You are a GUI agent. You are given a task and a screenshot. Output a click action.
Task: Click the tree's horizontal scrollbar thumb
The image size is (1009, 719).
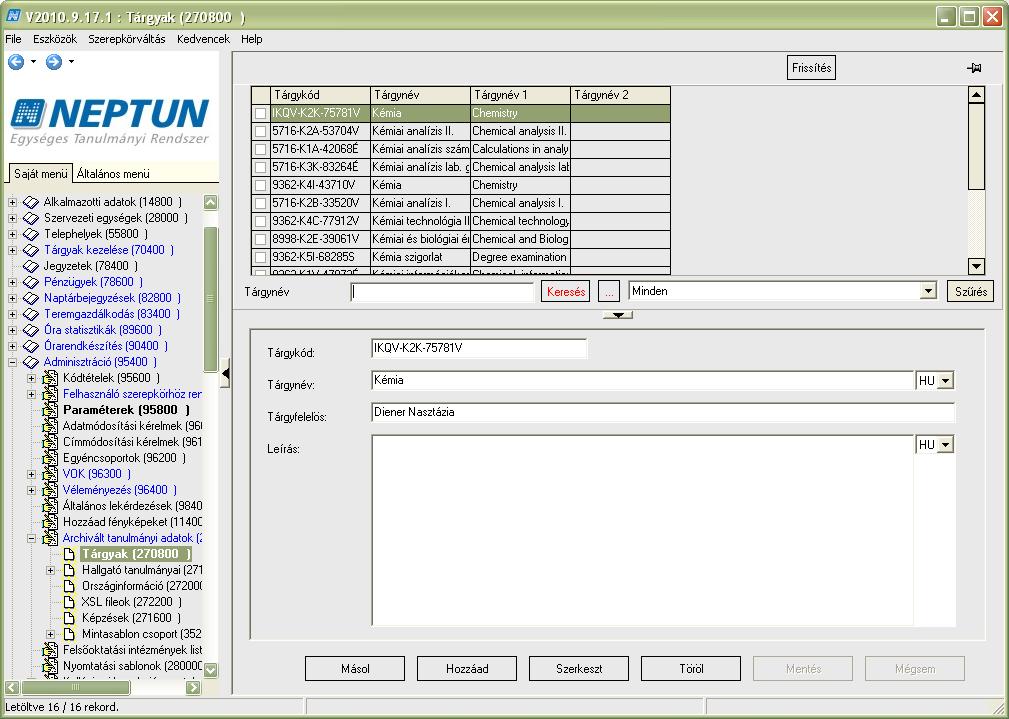75,687
